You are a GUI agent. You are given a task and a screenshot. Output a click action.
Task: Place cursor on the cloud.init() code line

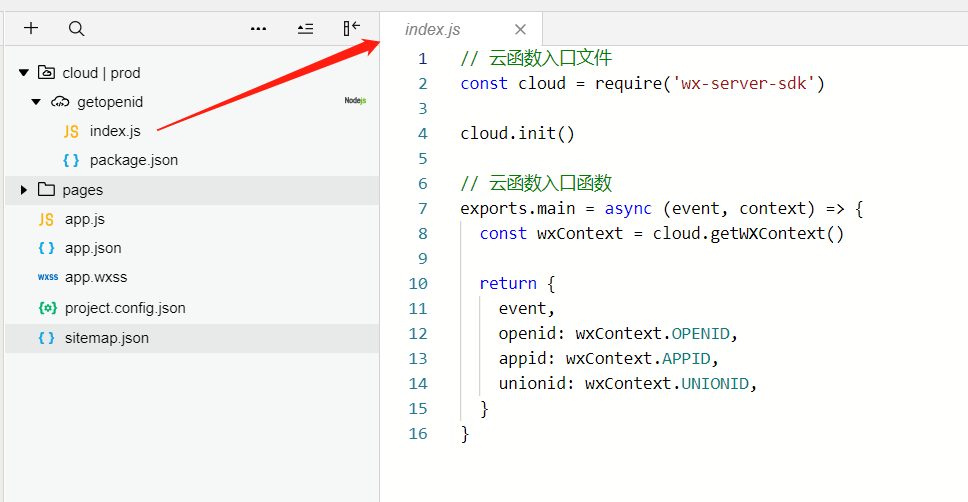click(x=517, y=133)
